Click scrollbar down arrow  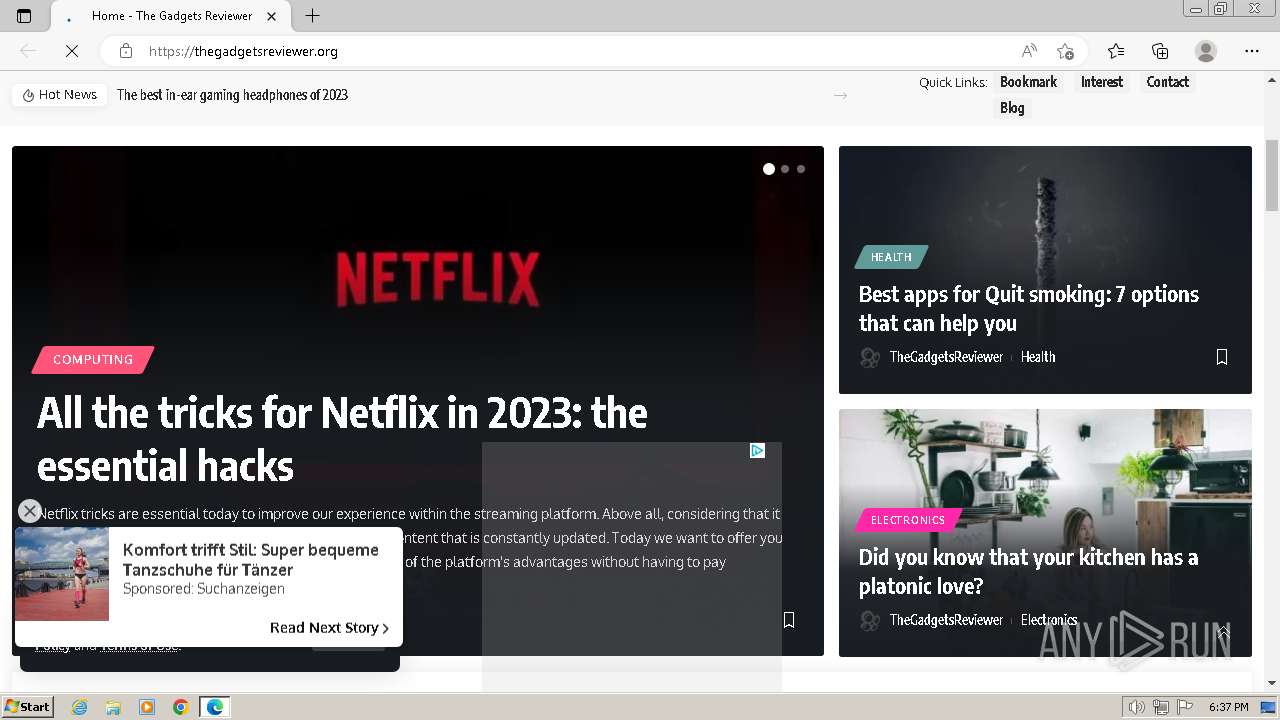click(x=1272, y=683)
